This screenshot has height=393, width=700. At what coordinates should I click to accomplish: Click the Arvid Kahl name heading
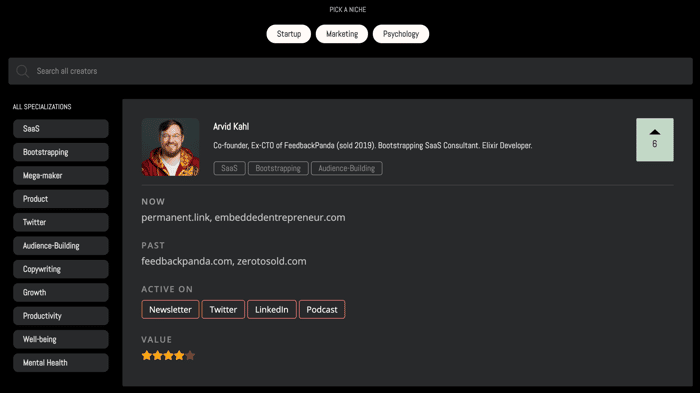pyautogui.click(x=231, y=127)
